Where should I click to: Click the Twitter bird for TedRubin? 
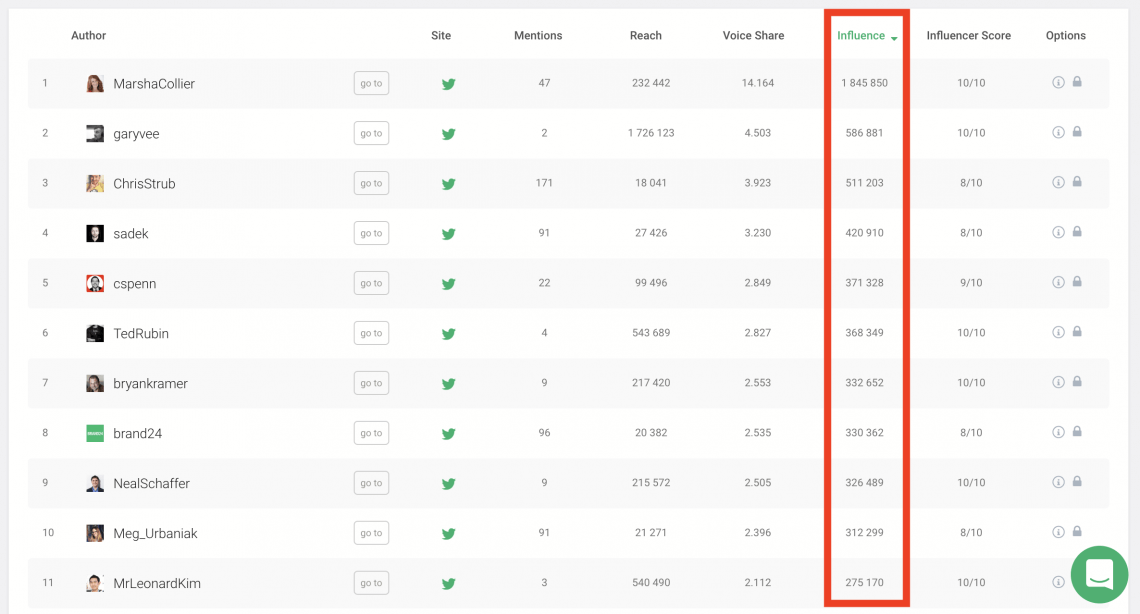point(449,334)
